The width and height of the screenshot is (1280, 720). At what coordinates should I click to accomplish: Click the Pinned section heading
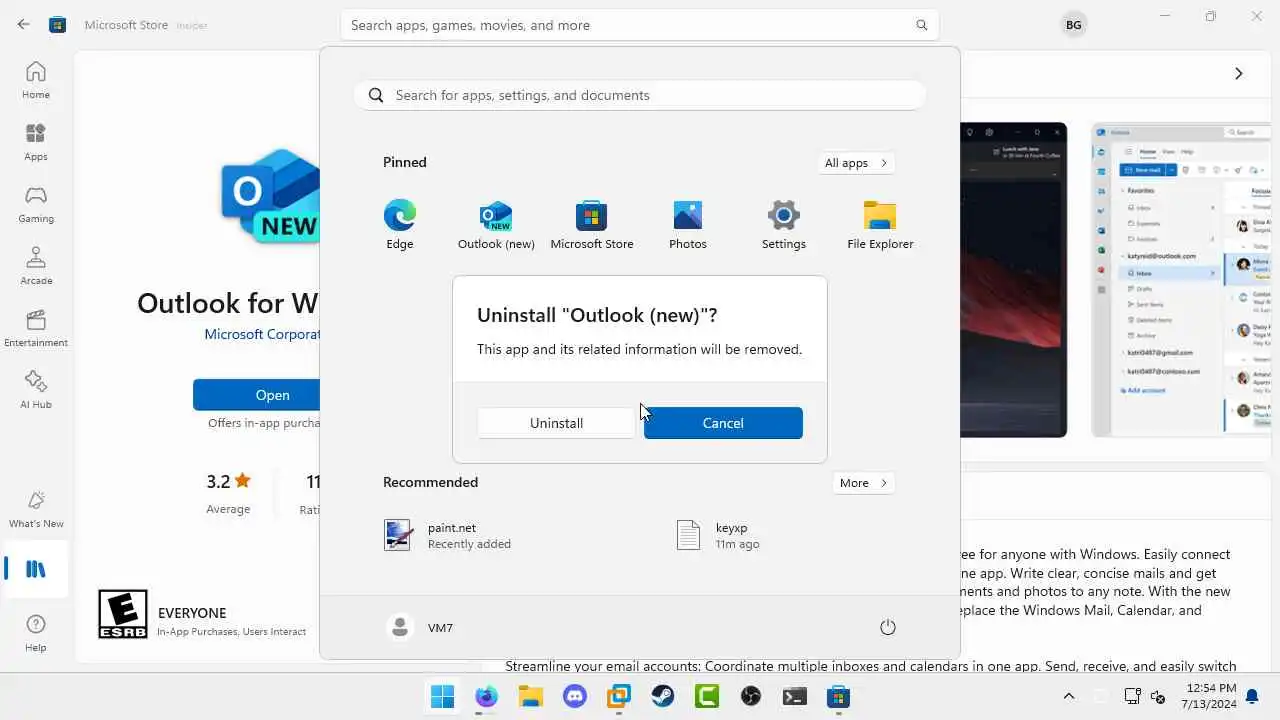click(405, 162)
